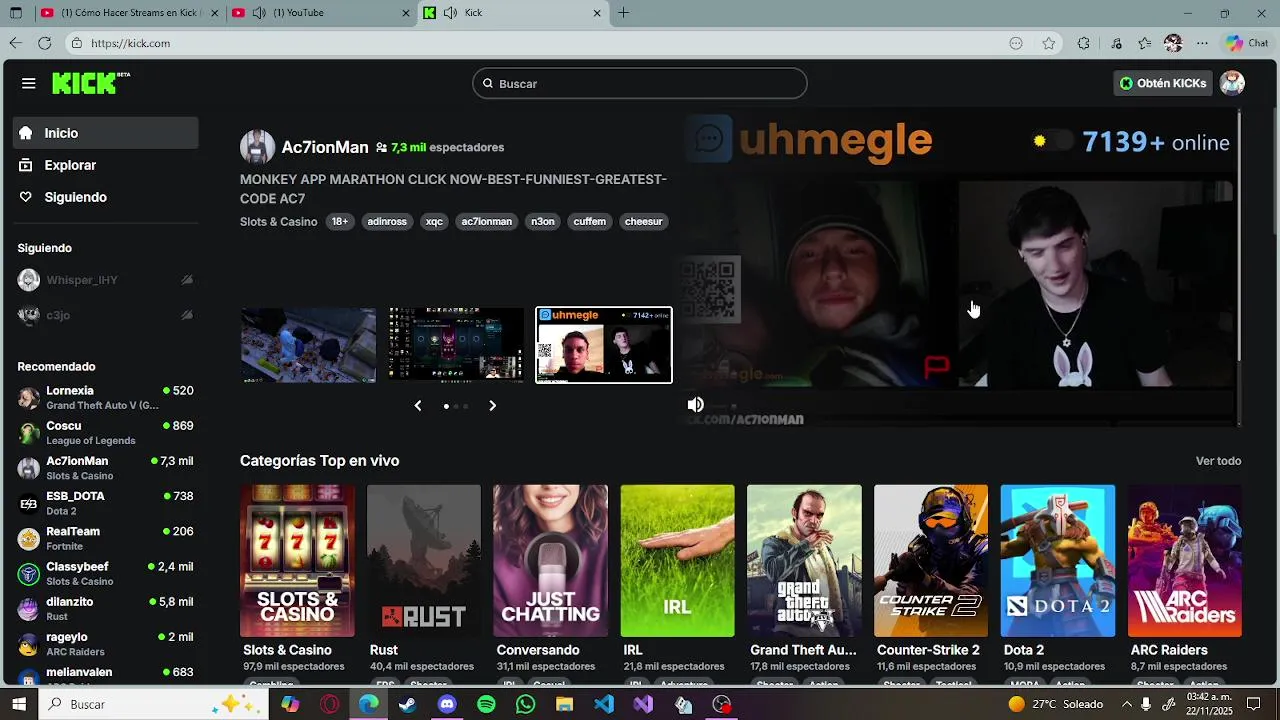The height and width of the screenshot is (720, 1280).
Task: Mute the YouTube tab audio icon
Action: (259, 13)
